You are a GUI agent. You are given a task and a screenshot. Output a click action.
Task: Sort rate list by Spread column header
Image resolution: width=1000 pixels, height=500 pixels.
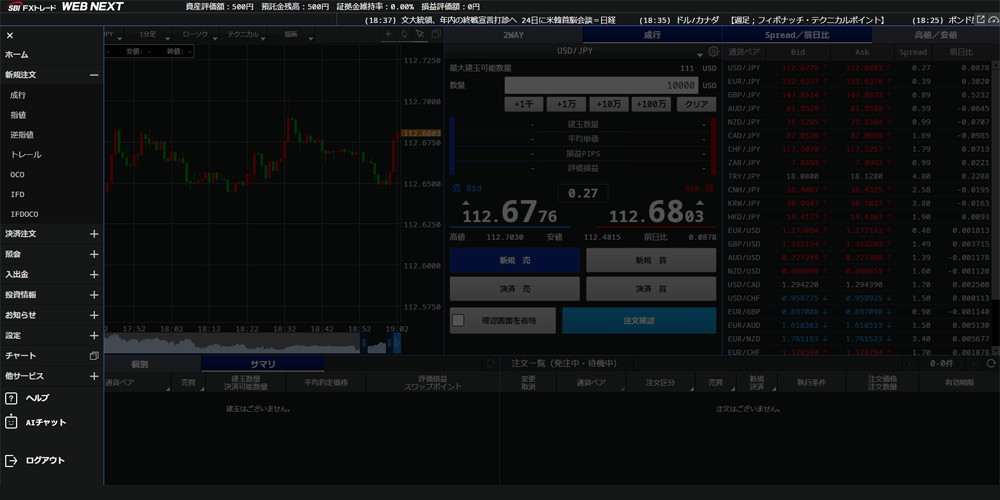[913, 52]
